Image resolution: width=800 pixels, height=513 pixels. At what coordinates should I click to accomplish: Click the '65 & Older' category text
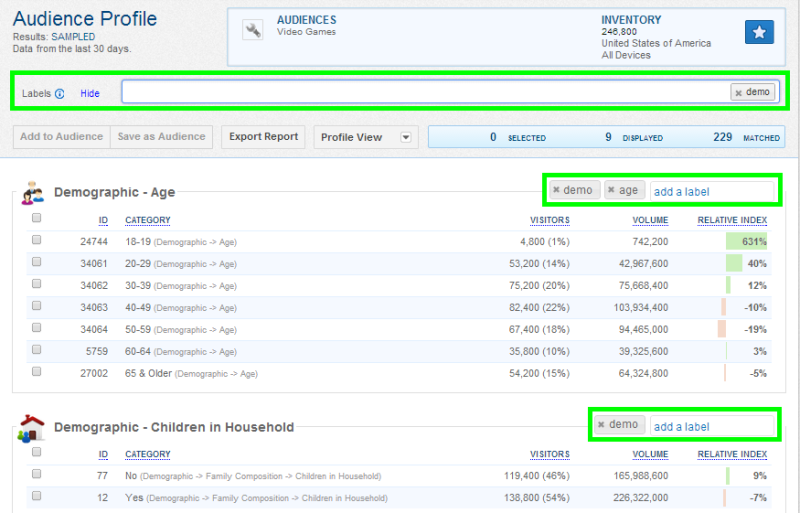tap(148, 373)
